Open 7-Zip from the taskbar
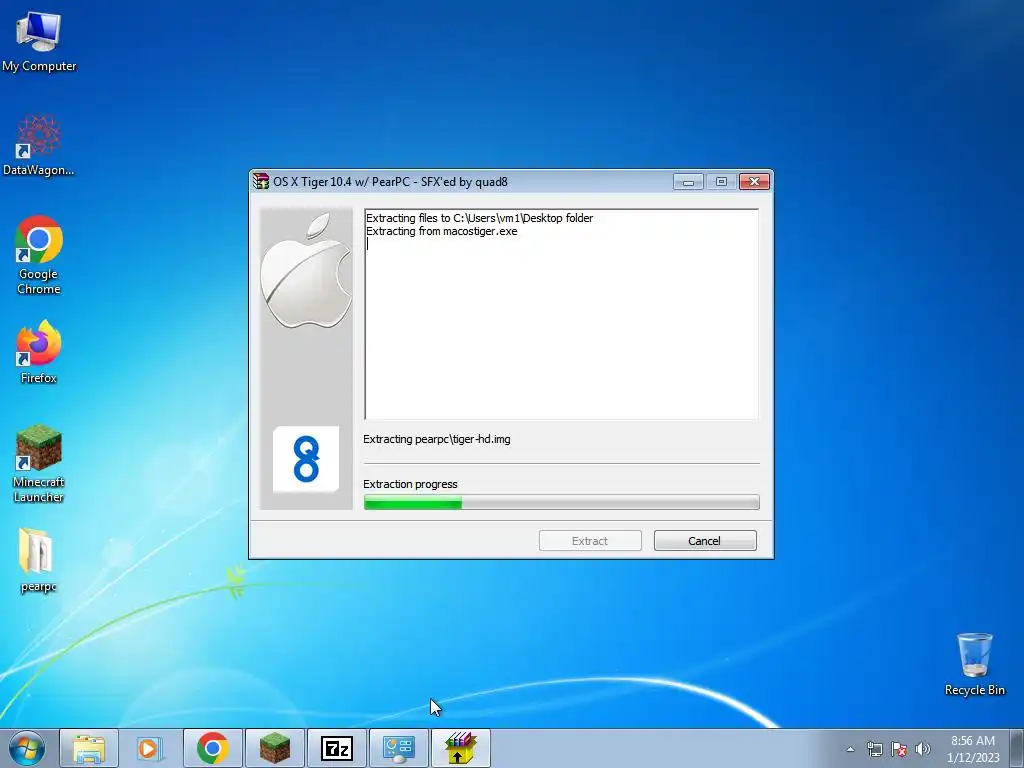The height and width of the screenshot is (768, 1024). coord(336,748)
